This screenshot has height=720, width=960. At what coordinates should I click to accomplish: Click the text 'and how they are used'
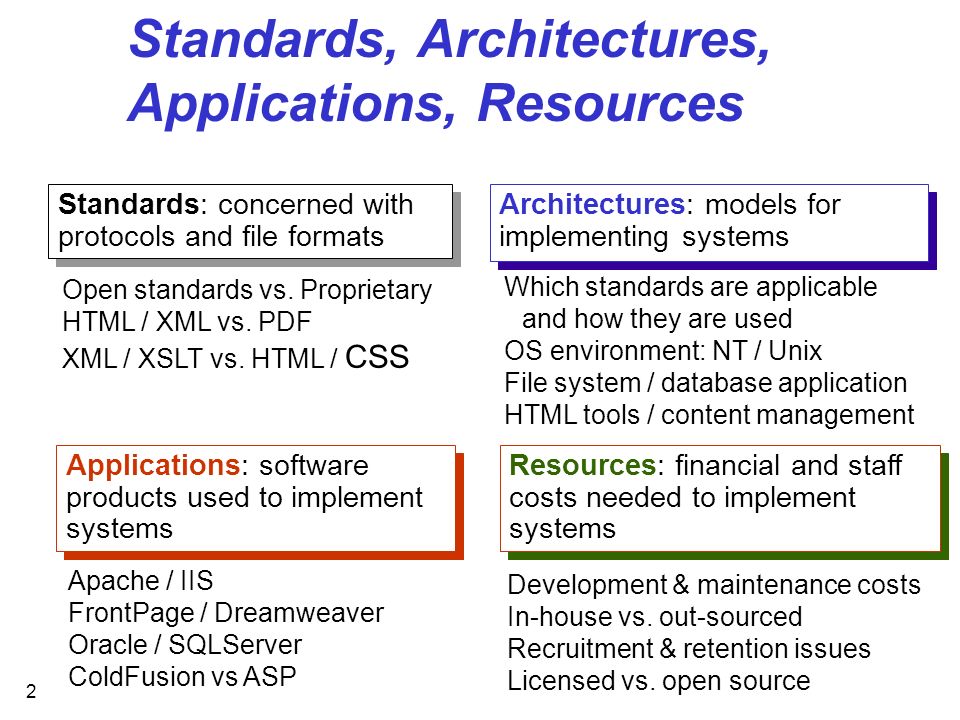pyautogui.click(x=657, y=319)
